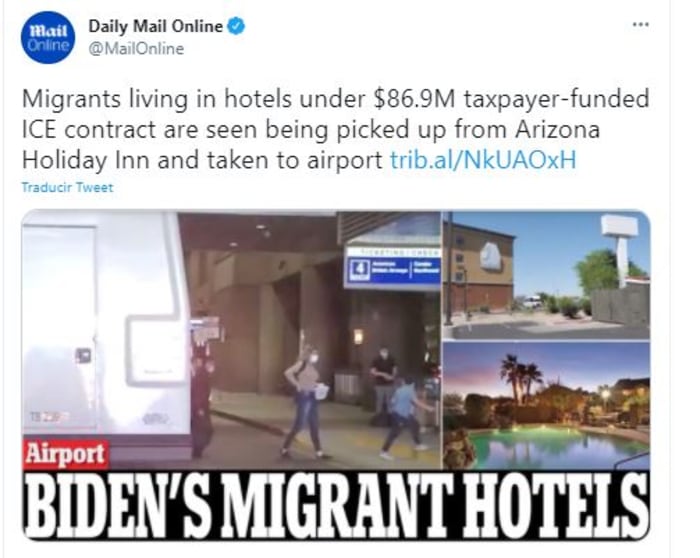Image resolution: width=700 pixels, height=558 pixels.
Task: Select the tweet text about migrants in hotels
Action: [x=335, y=129]
